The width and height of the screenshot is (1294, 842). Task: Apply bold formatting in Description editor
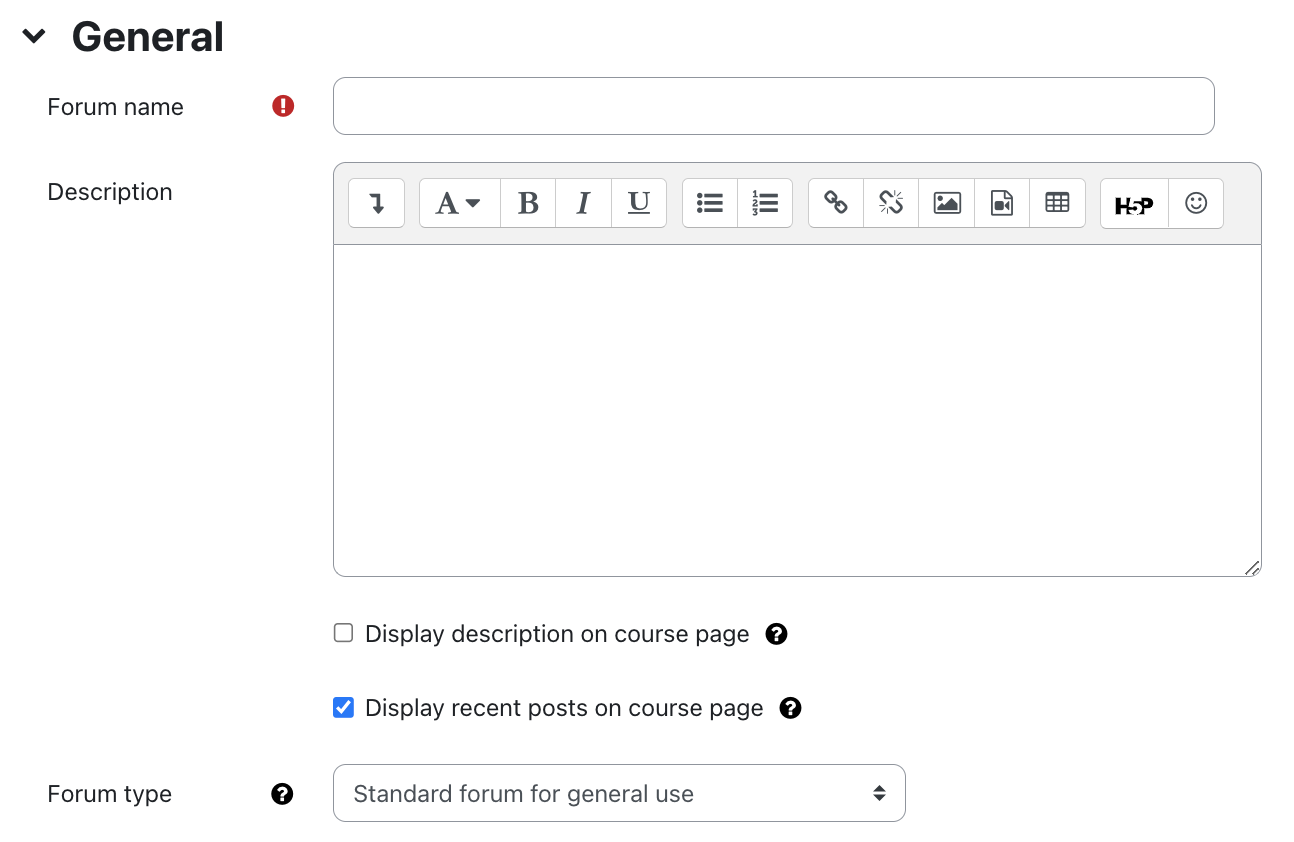528,204
